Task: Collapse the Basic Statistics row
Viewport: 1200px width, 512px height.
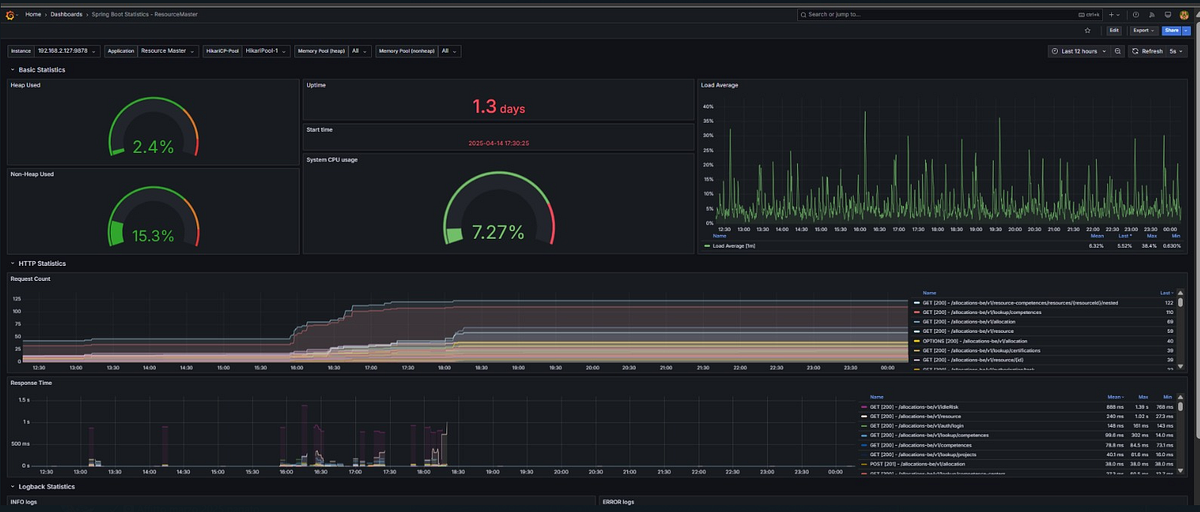Action: (x=38, y=69)
